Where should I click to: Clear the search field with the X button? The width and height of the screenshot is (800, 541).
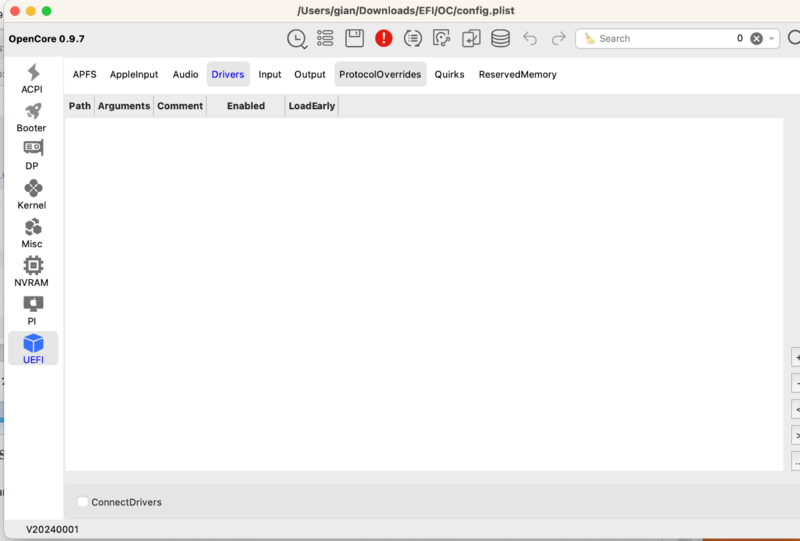tap(756, 39)
